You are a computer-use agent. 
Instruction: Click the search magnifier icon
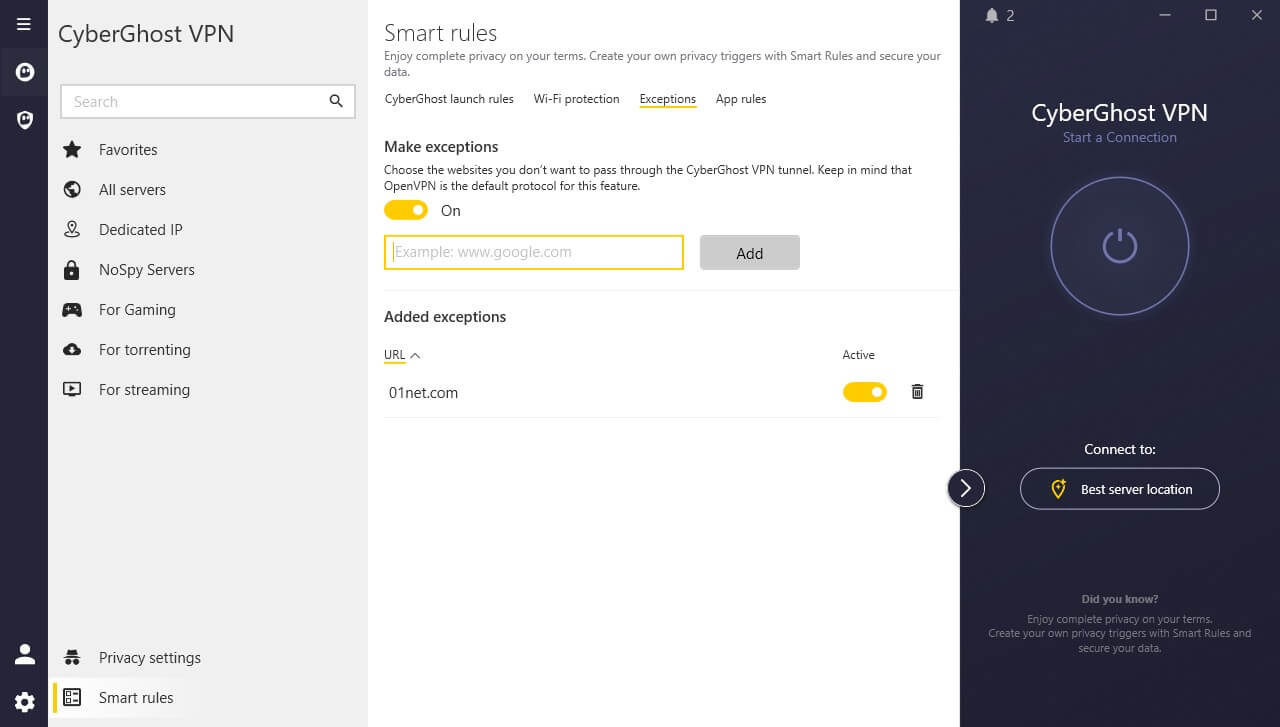click(336, 101)
